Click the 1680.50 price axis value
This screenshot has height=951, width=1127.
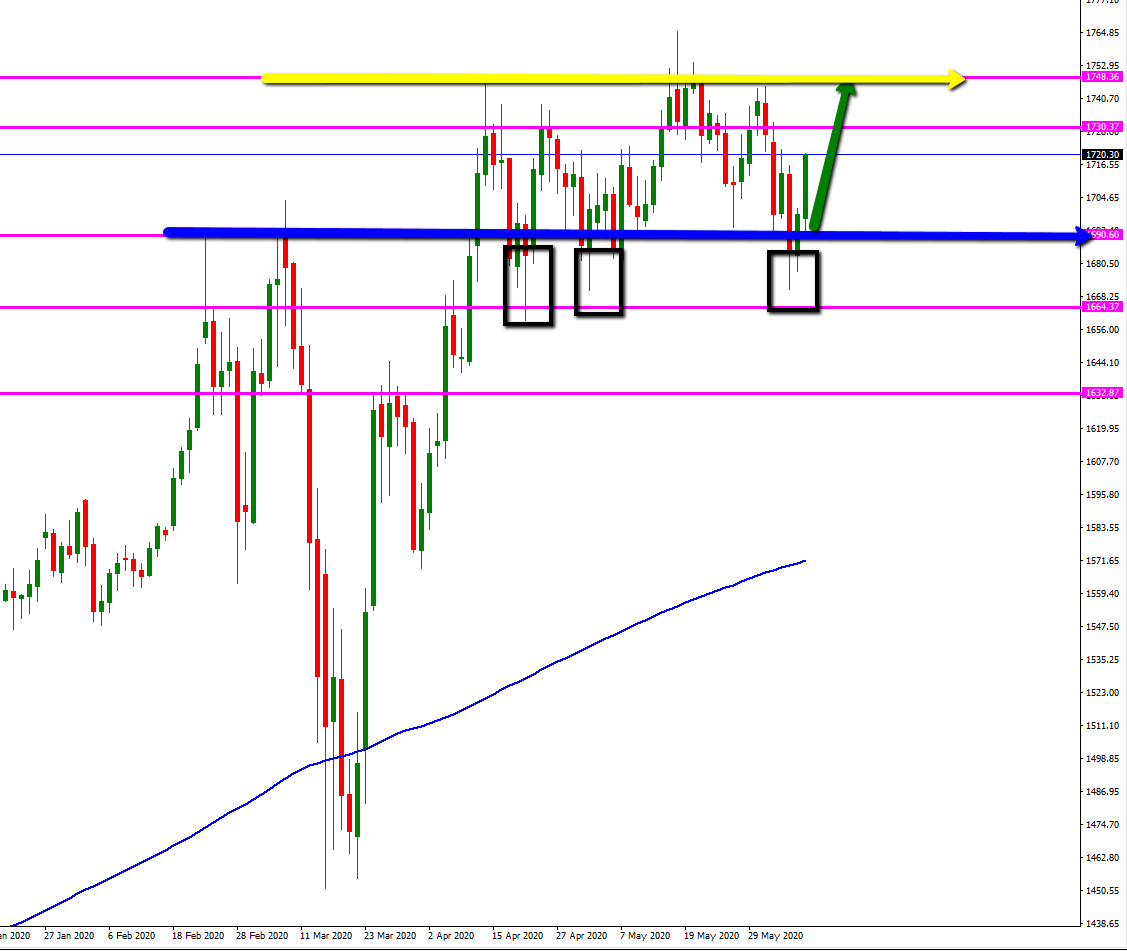1102,264
